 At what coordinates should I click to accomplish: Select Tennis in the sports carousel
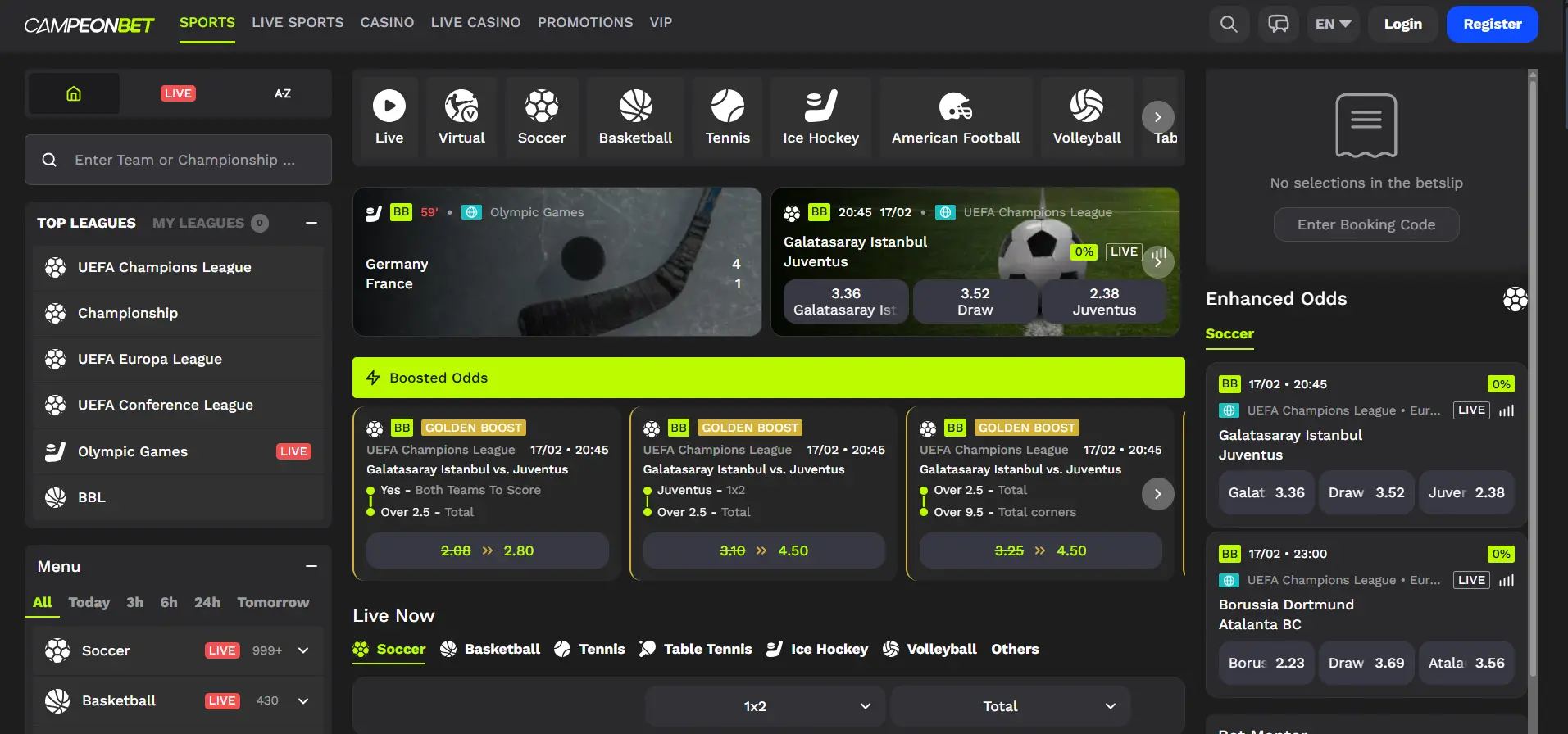pos(728,116)
